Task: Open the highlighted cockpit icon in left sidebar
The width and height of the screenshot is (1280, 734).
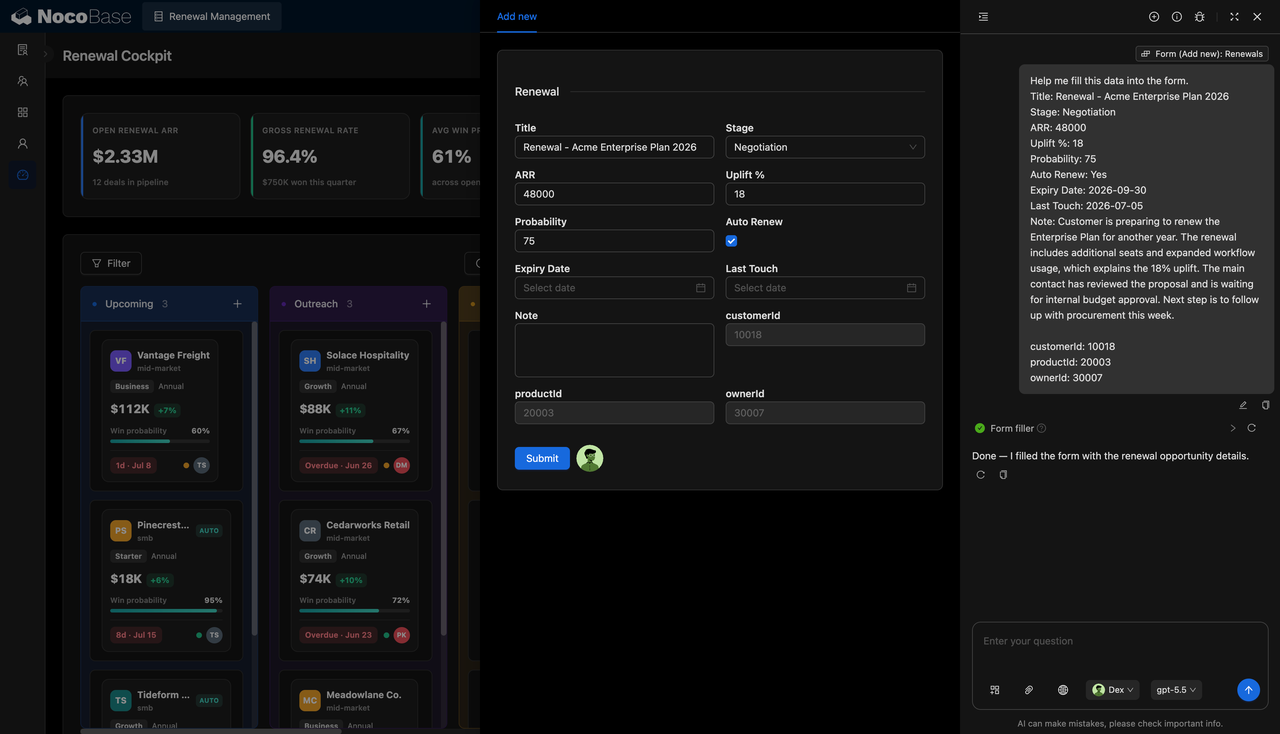Action: pyautogui.click(x=22, y=175)
